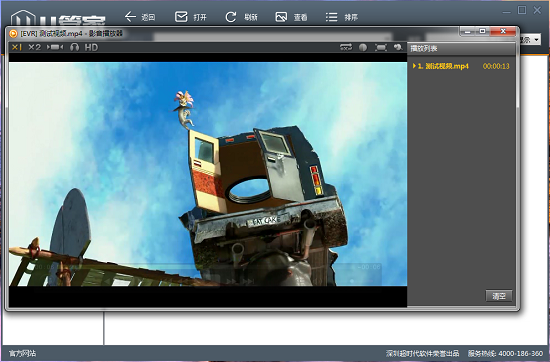
Task: Open the dropdown arrow behind player window
Action: [x=537, y=40]
